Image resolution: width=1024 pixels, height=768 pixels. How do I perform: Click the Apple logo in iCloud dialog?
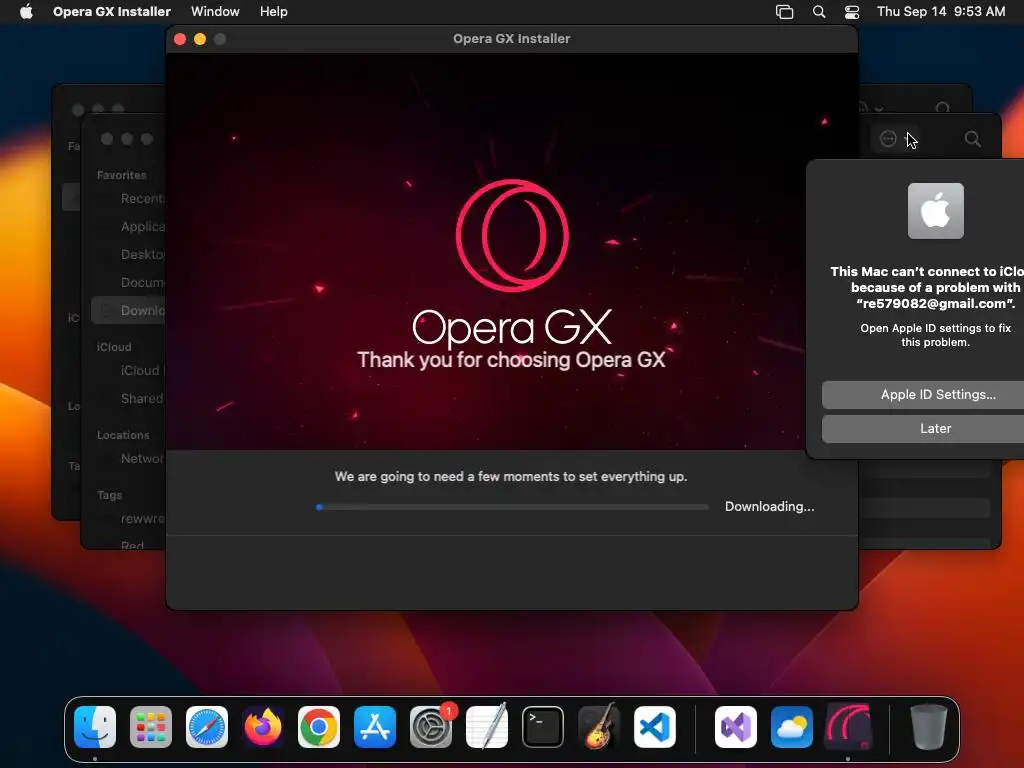(x=936, y=211)
